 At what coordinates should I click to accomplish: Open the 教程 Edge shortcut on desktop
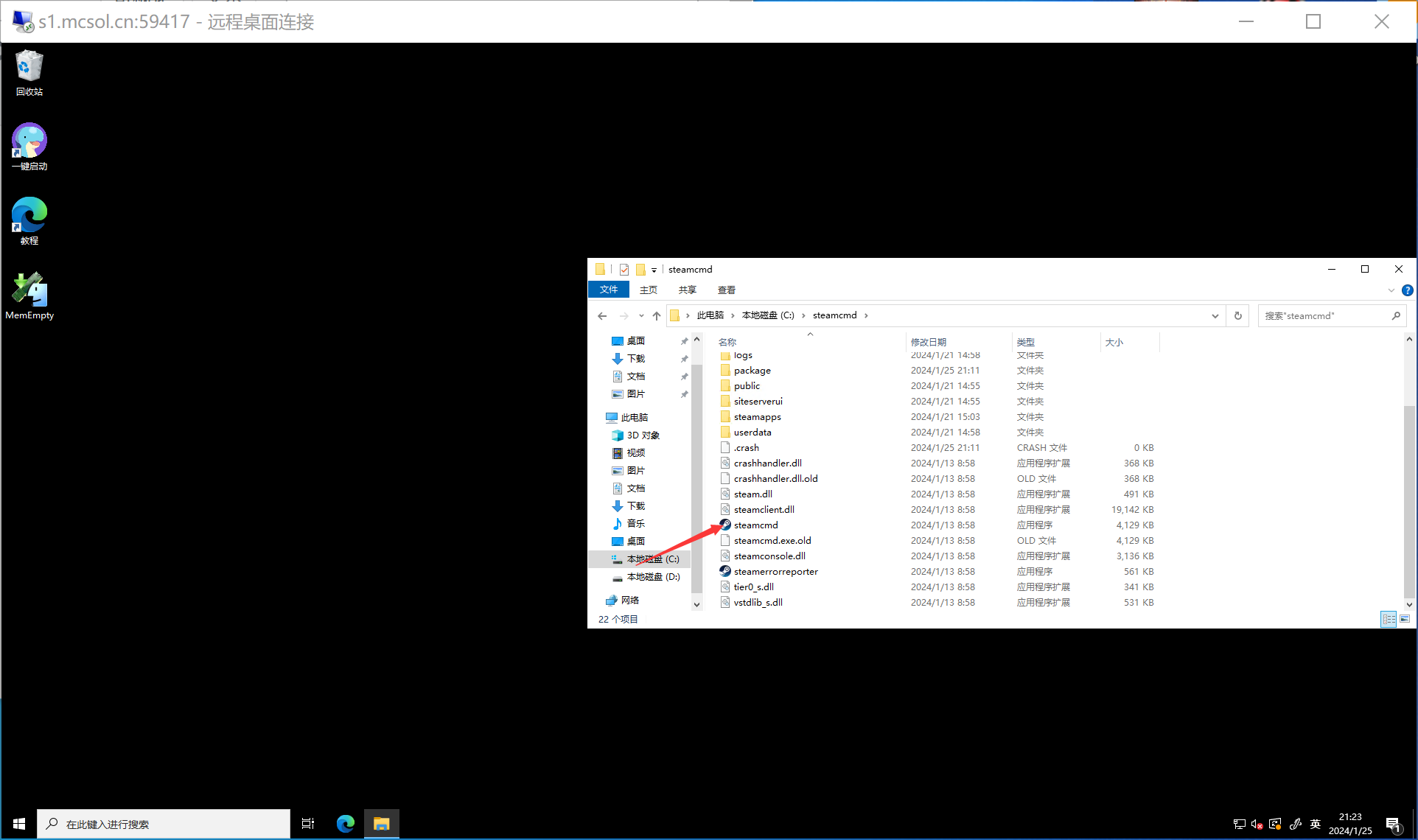[x=29, y=221]
